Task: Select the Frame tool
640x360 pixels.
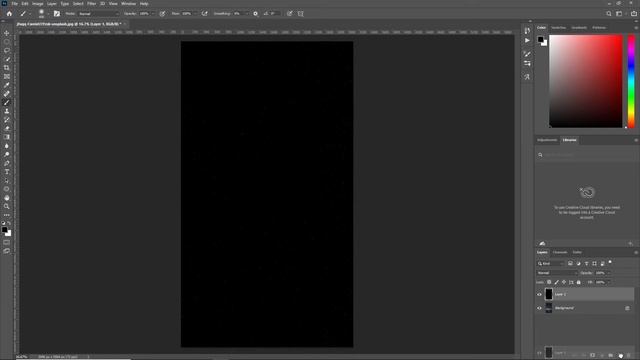Action: [7, 76]
